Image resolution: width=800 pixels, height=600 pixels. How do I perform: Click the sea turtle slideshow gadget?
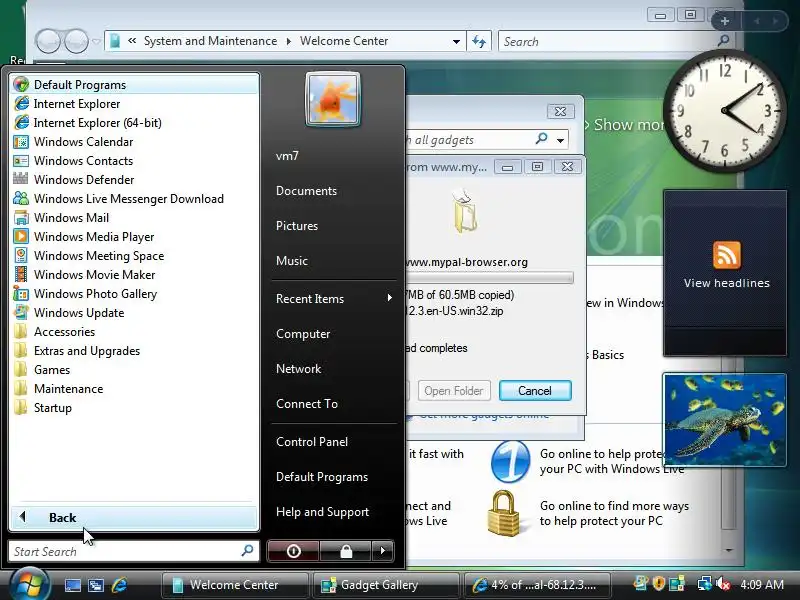tap(724, 419)
